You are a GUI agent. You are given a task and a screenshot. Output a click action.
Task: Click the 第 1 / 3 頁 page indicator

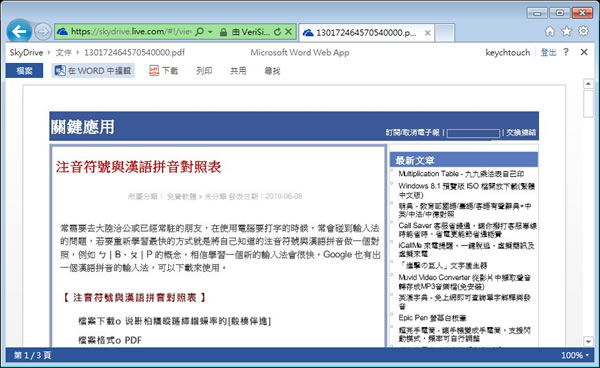(x=33, y=355)
